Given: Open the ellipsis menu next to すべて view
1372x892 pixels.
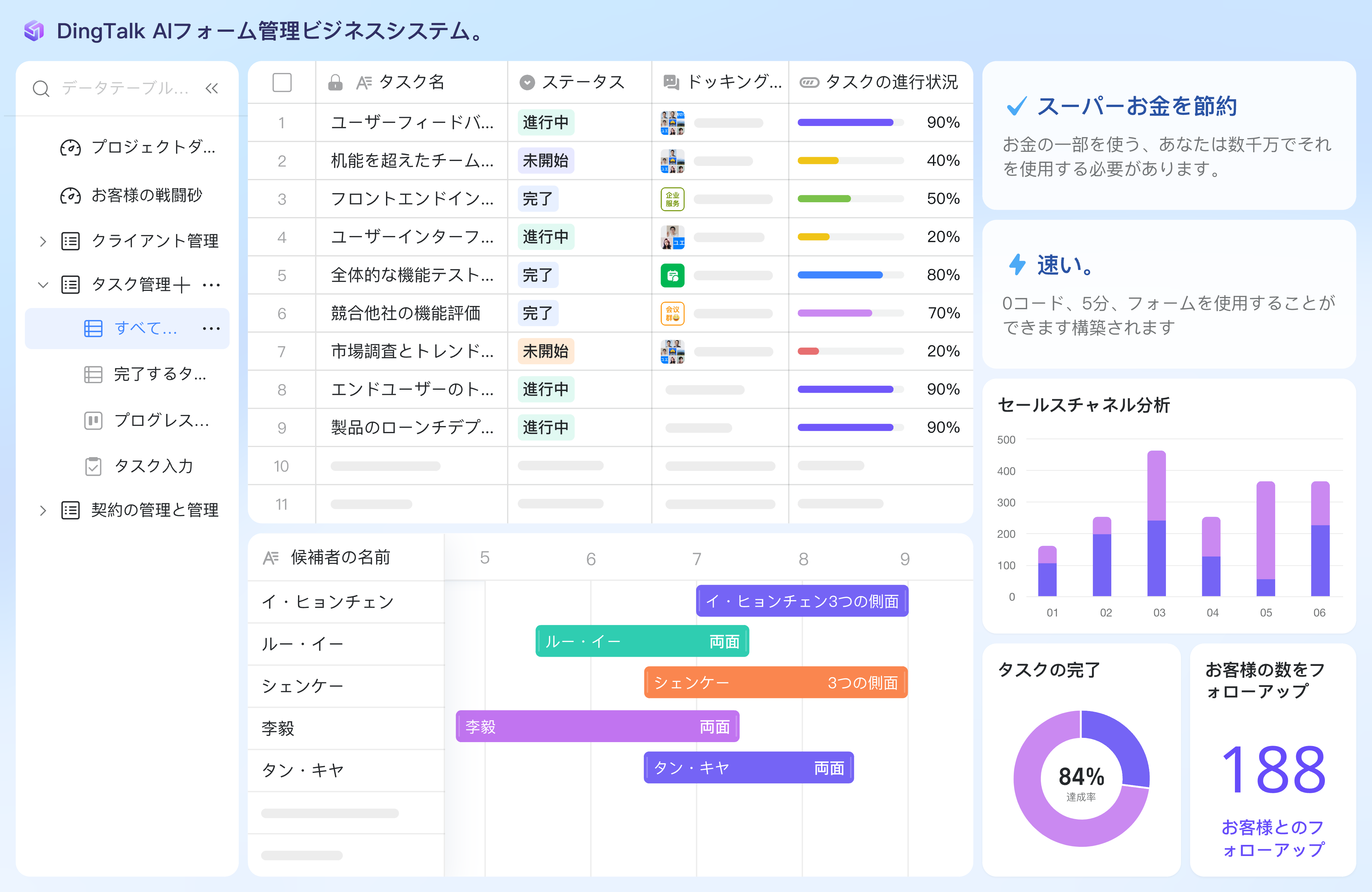Looking at the screenshot, I should 211,328.
